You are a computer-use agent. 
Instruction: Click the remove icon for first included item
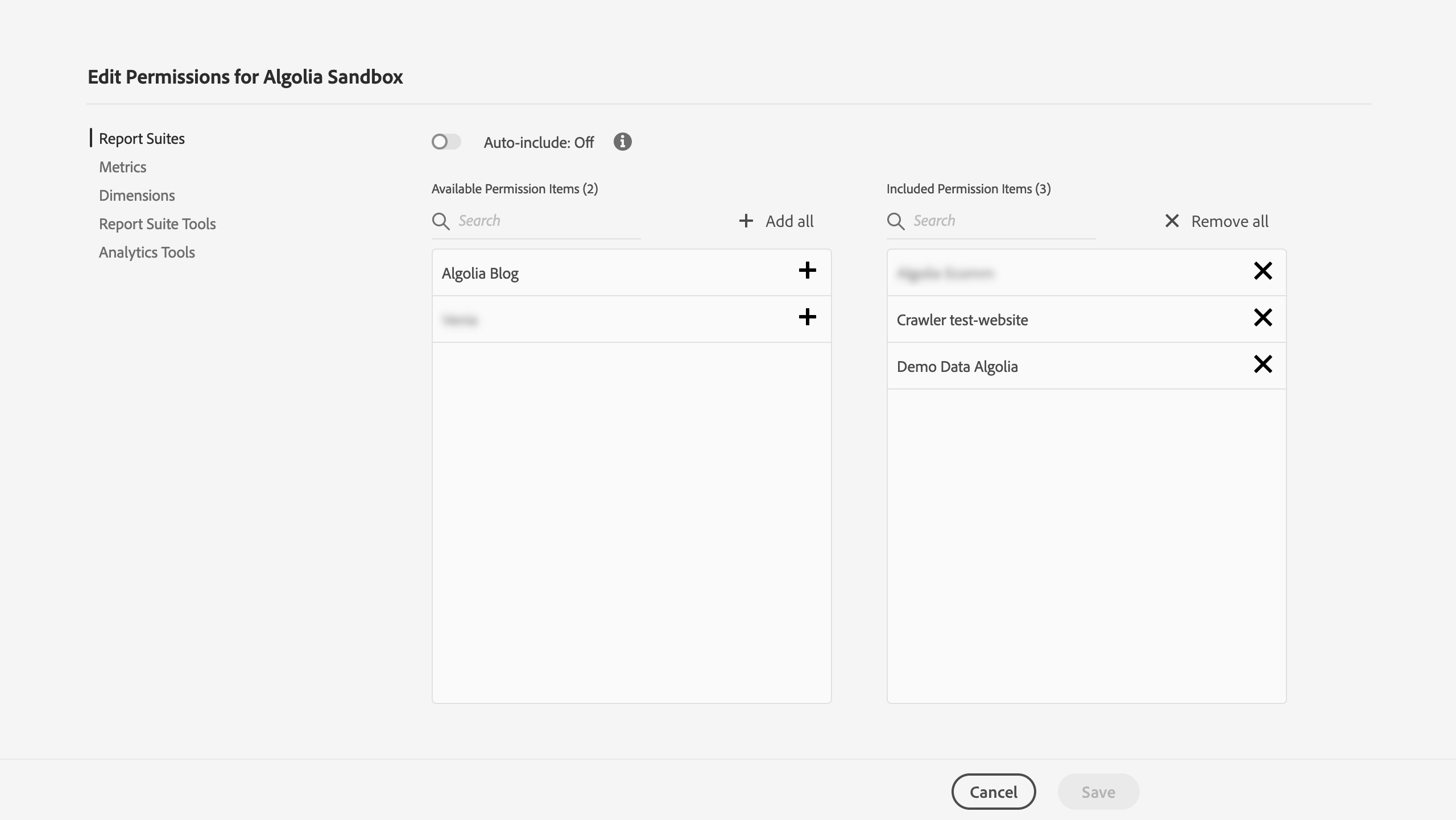pos(1262,270)
